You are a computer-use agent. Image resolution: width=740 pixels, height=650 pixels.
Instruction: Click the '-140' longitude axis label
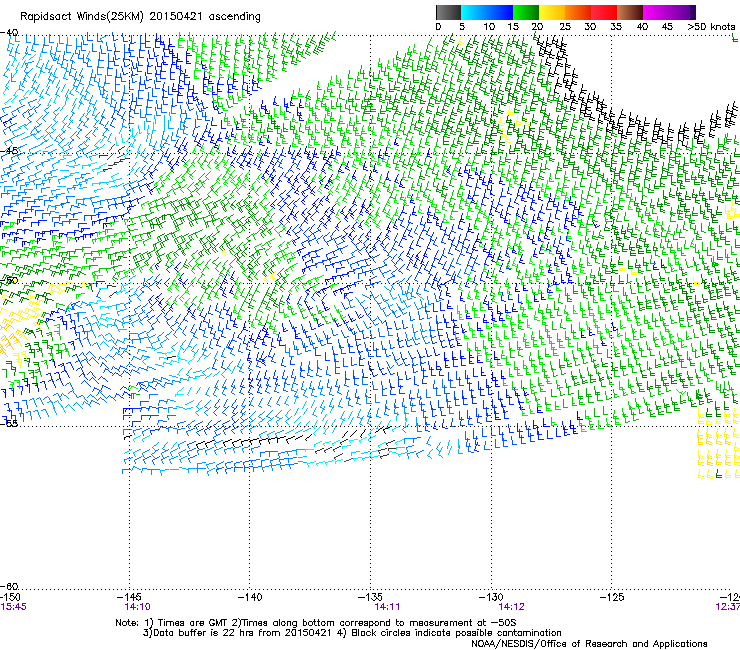[250, 597]
